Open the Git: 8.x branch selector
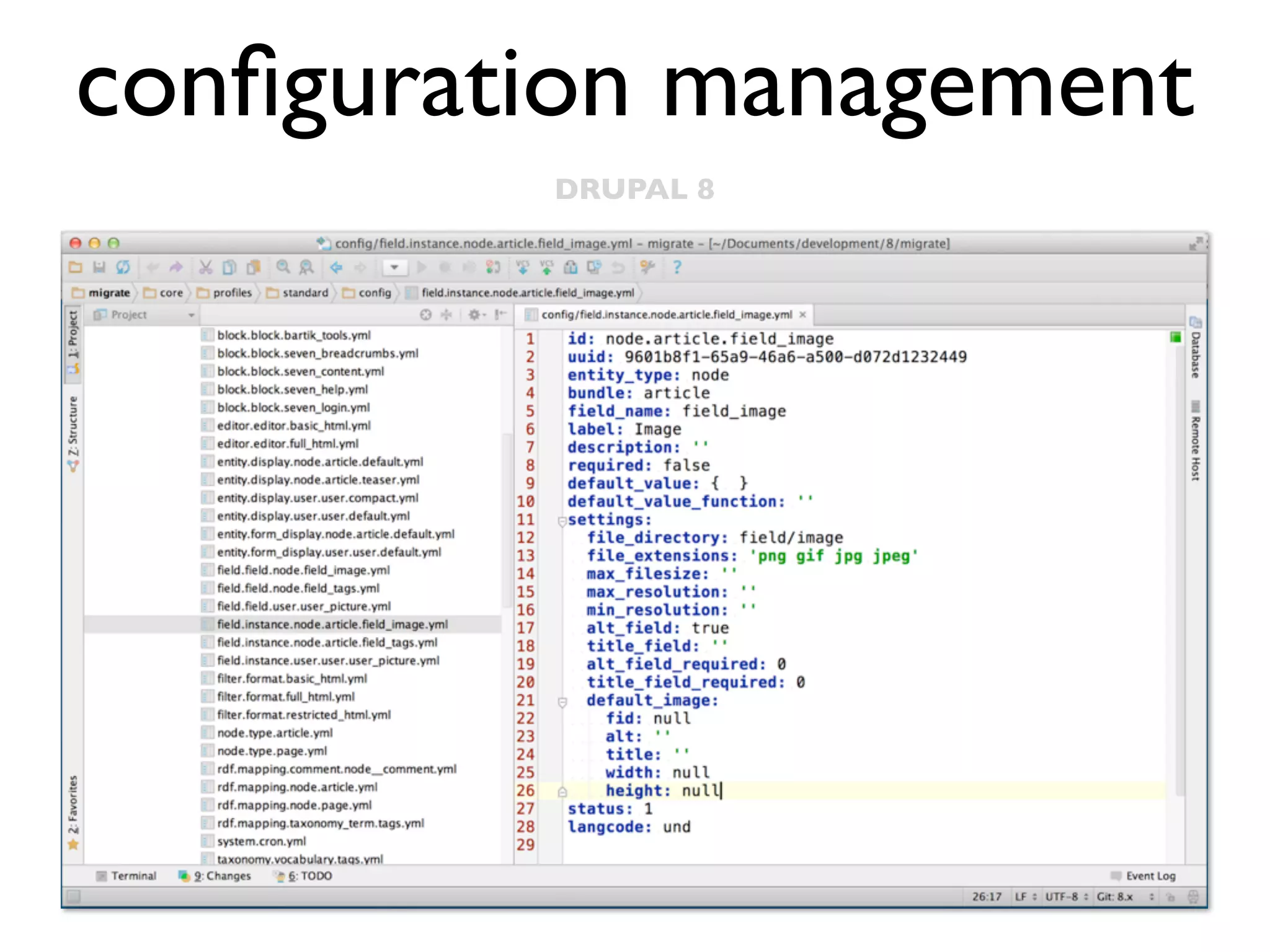 tap(1125, 897)
